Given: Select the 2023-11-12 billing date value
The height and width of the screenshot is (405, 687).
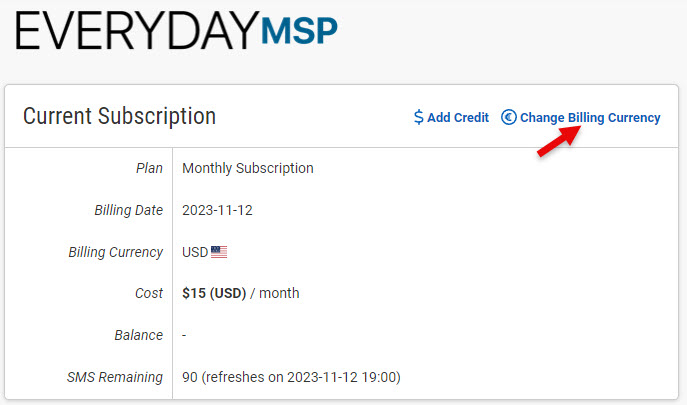Looking at the screenshot, I should pos(217,210).
